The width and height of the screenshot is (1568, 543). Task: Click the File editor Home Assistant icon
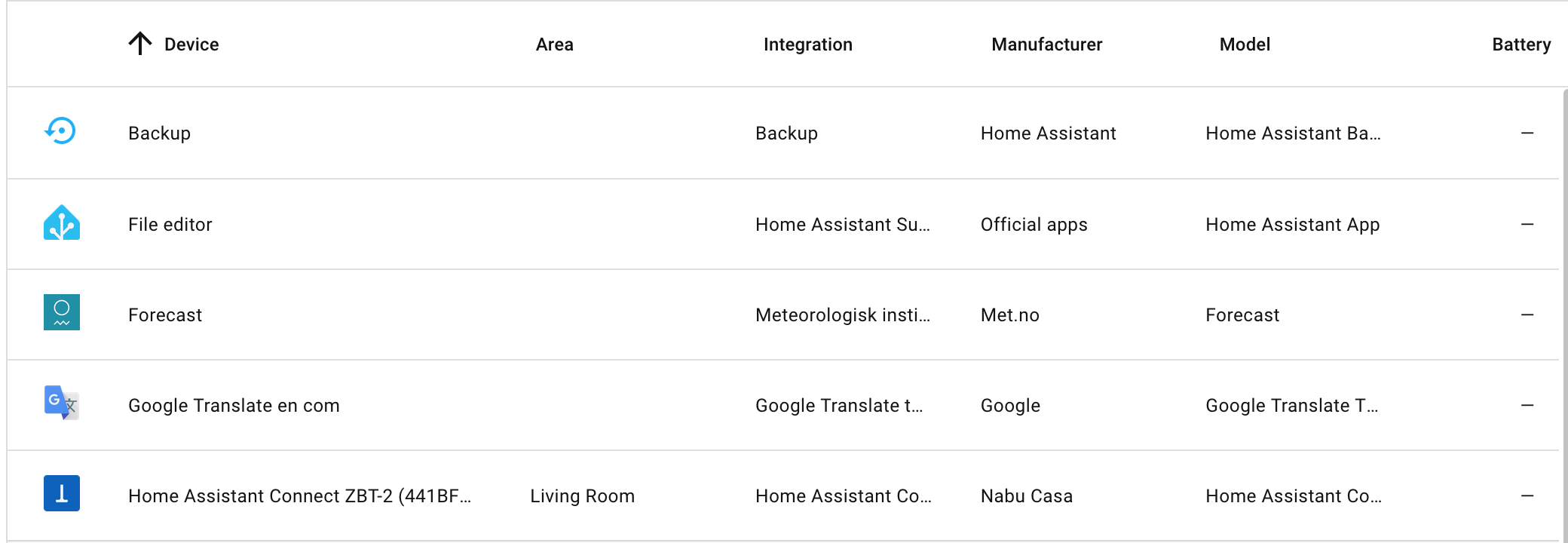click(x=62, y=222)
